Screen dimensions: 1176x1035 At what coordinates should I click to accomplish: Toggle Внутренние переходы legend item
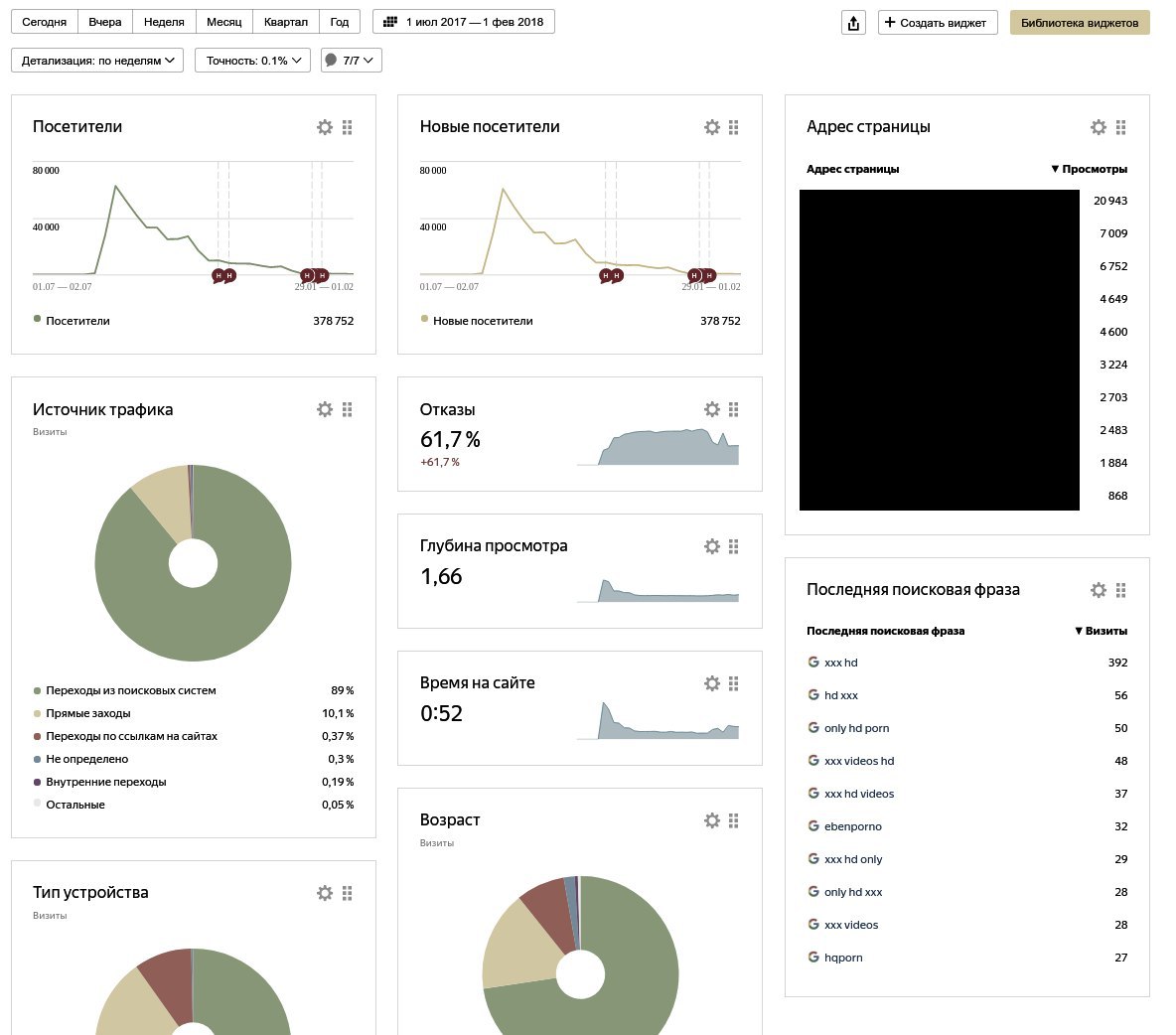(x=99, y=782)
